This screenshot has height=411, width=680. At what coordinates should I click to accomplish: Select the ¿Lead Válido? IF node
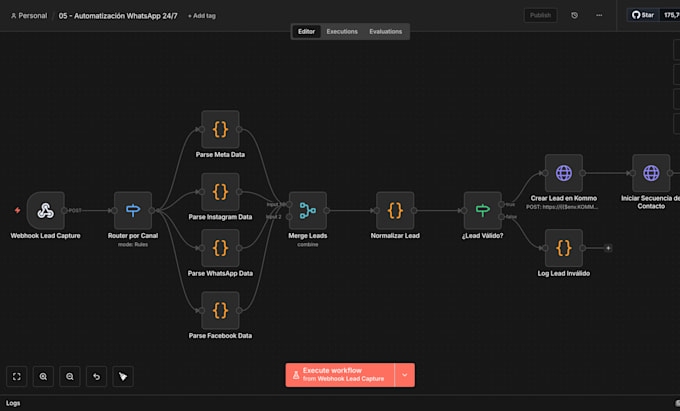(483, 211)
